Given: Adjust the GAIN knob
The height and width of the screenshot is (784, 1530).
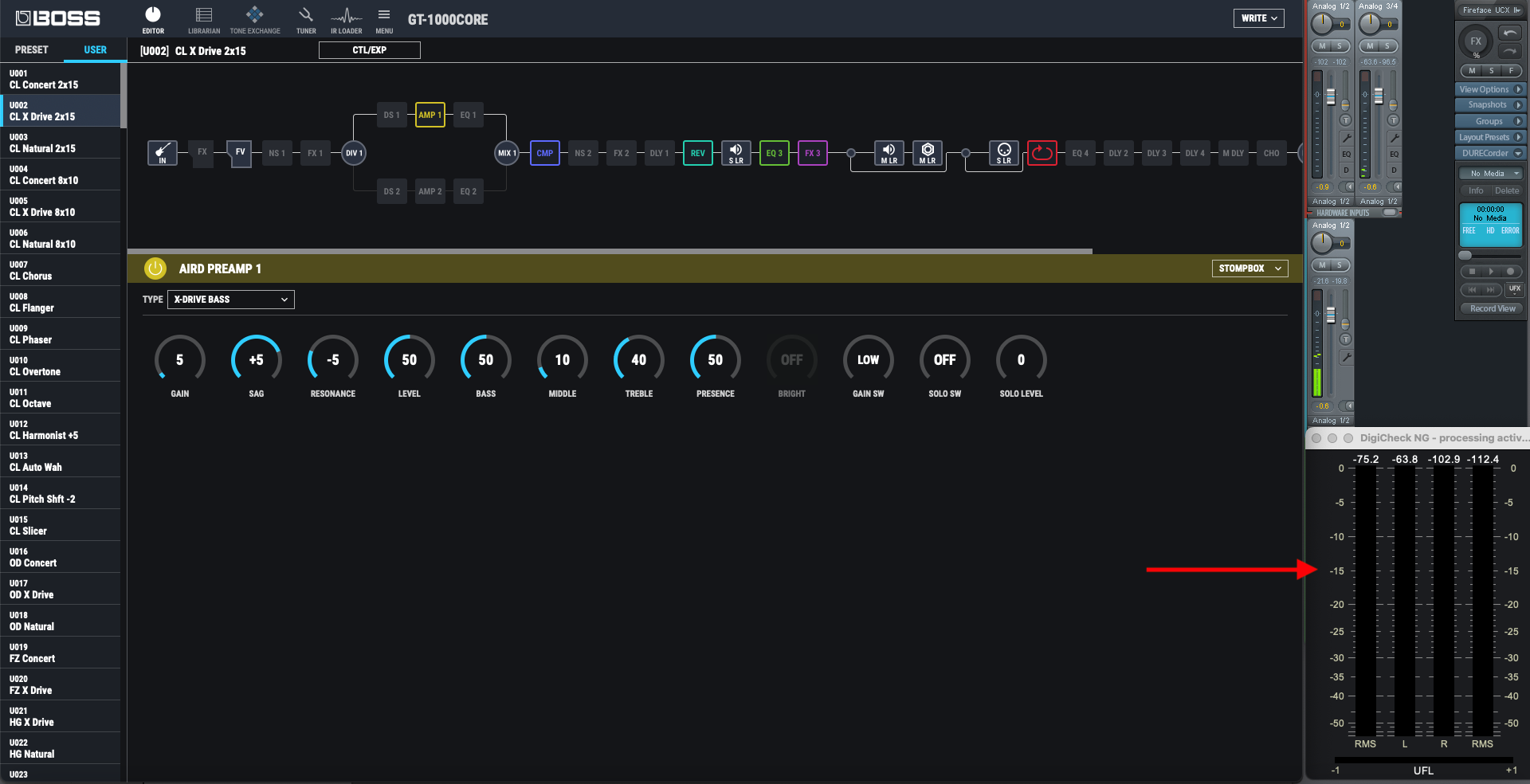Looking at the screenshot, I should pyautogui.click(x=180, y=360).
